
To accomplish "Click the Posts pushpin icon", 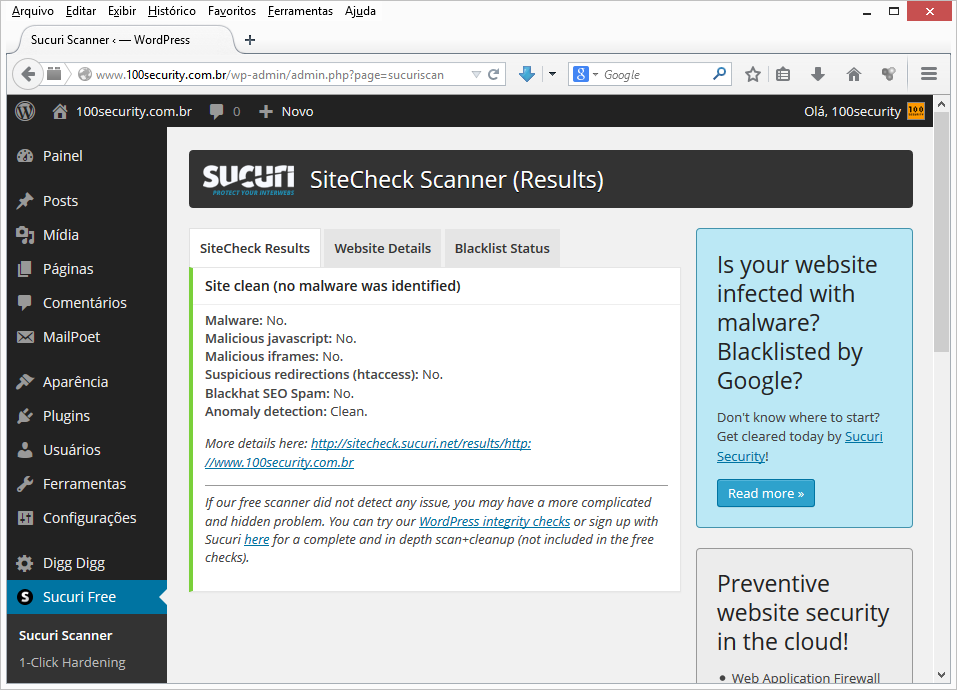I will [25, 201].
